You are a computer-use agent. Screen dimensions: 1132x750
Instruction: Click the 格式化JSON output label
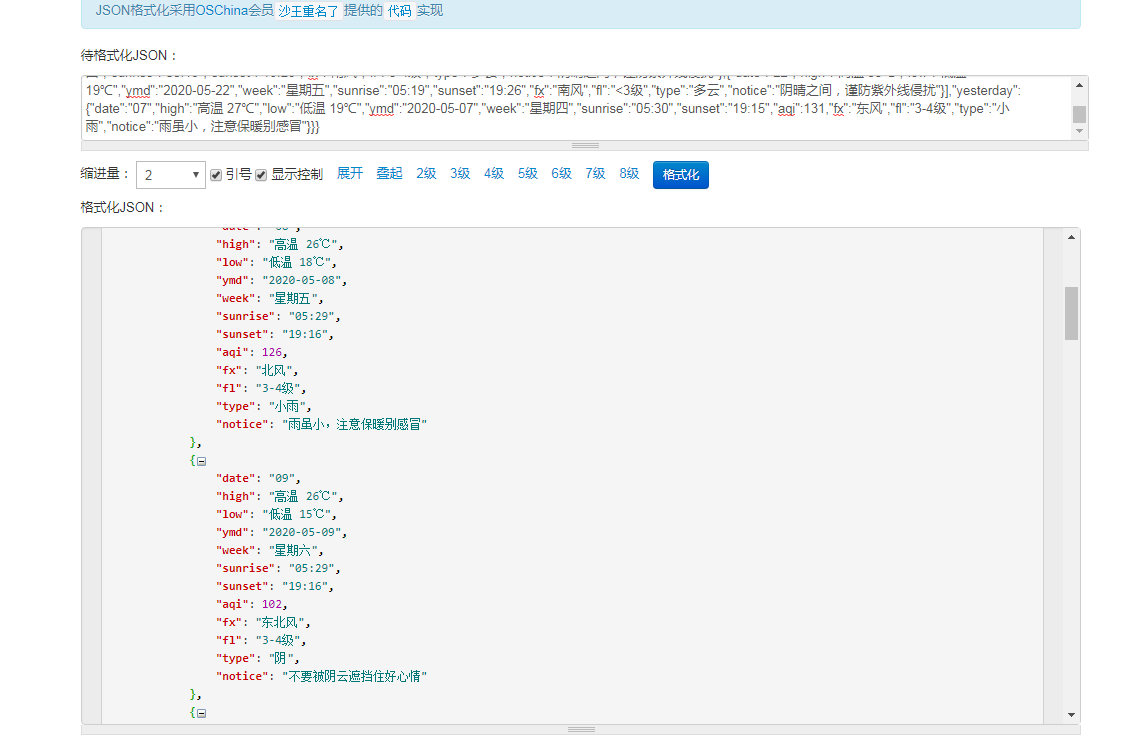(x=122, y=207)
